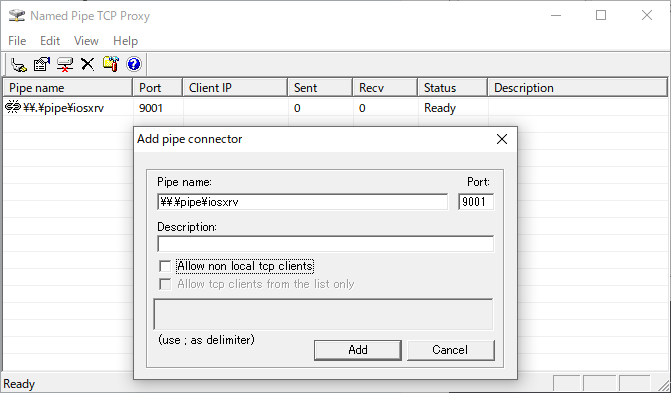The height and width of the screenshot is (393, 671).
Task: Sort by the Port column header
Action: 157,88
